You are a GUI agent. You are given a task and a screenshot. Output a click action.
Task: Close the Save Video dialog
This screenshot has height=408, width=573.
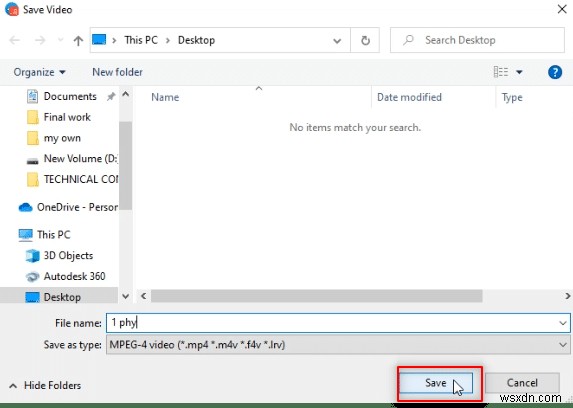coord(562,9)
